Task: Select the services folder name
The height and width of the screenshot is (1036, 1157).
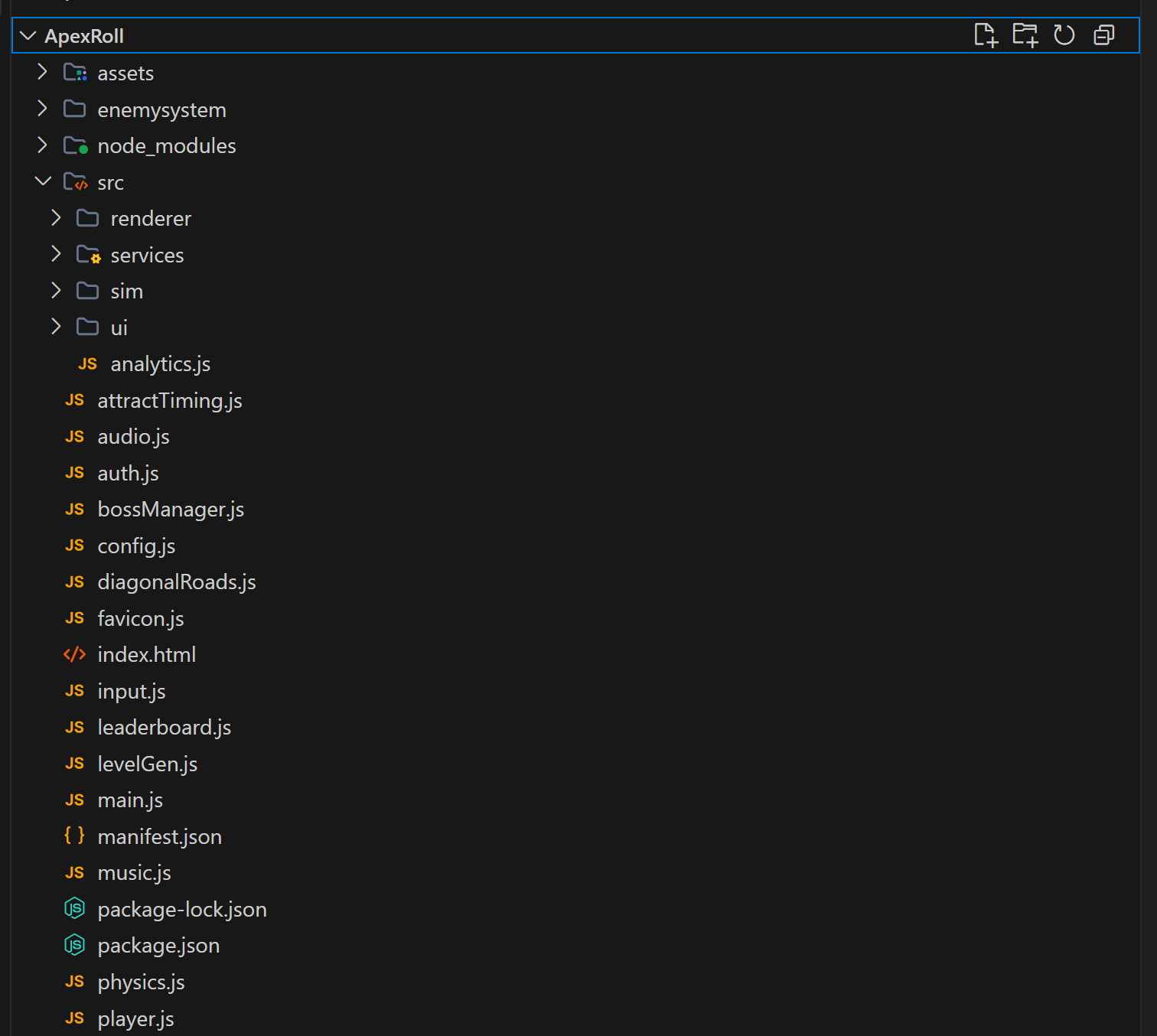Action: click(147, 256)
